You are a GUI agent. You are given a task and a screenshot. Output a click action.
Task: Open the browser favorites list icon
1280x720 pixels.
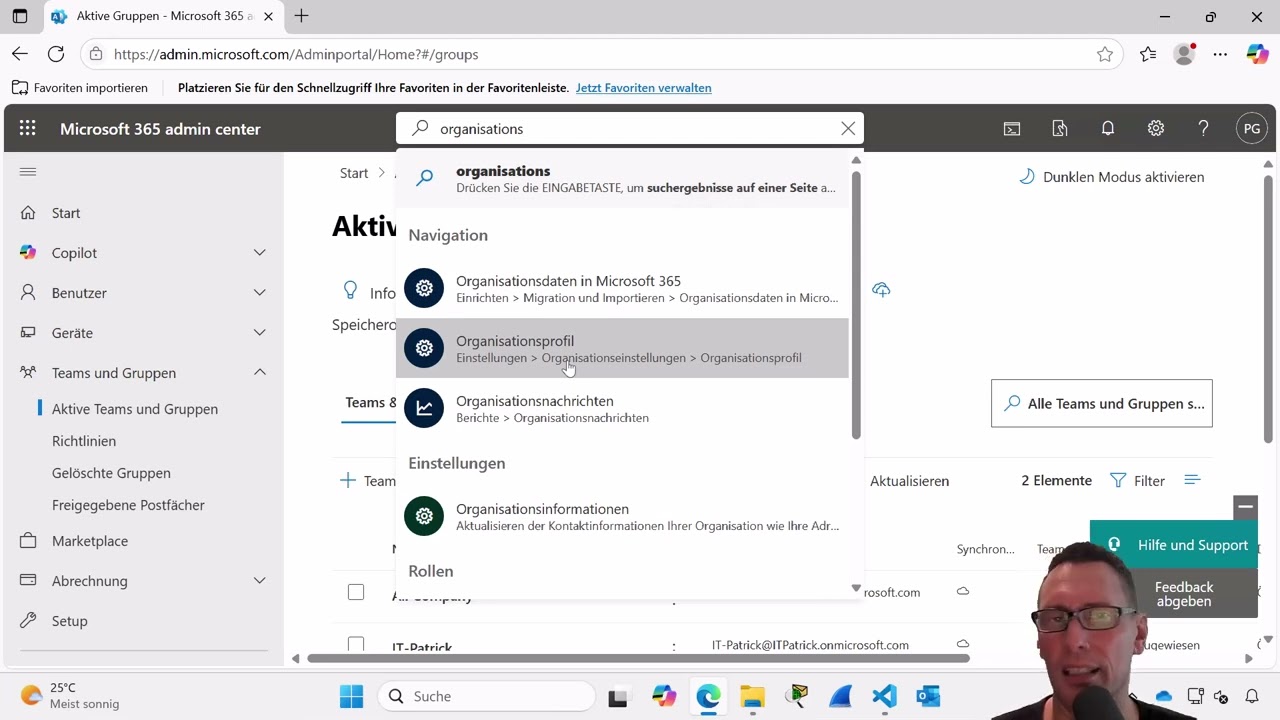tap(1147, 54)
